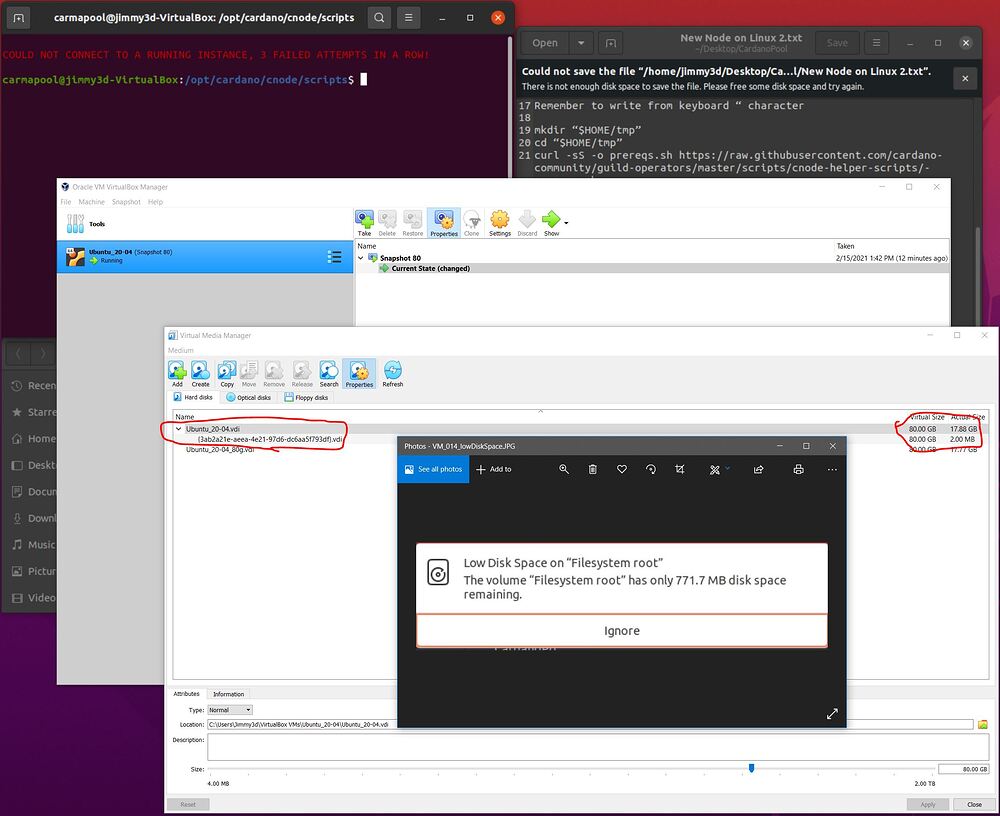Viewport: 1000px width, 816px height.
Task: Click the rotate icon in Photos
Action: (651, 469)
